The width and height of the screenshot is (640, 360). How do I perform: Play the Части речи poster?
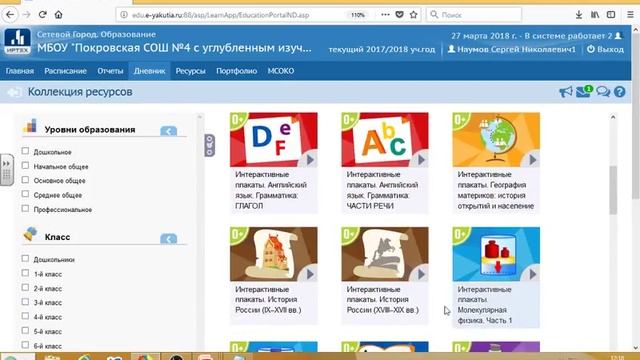click(x=422, y=160)
